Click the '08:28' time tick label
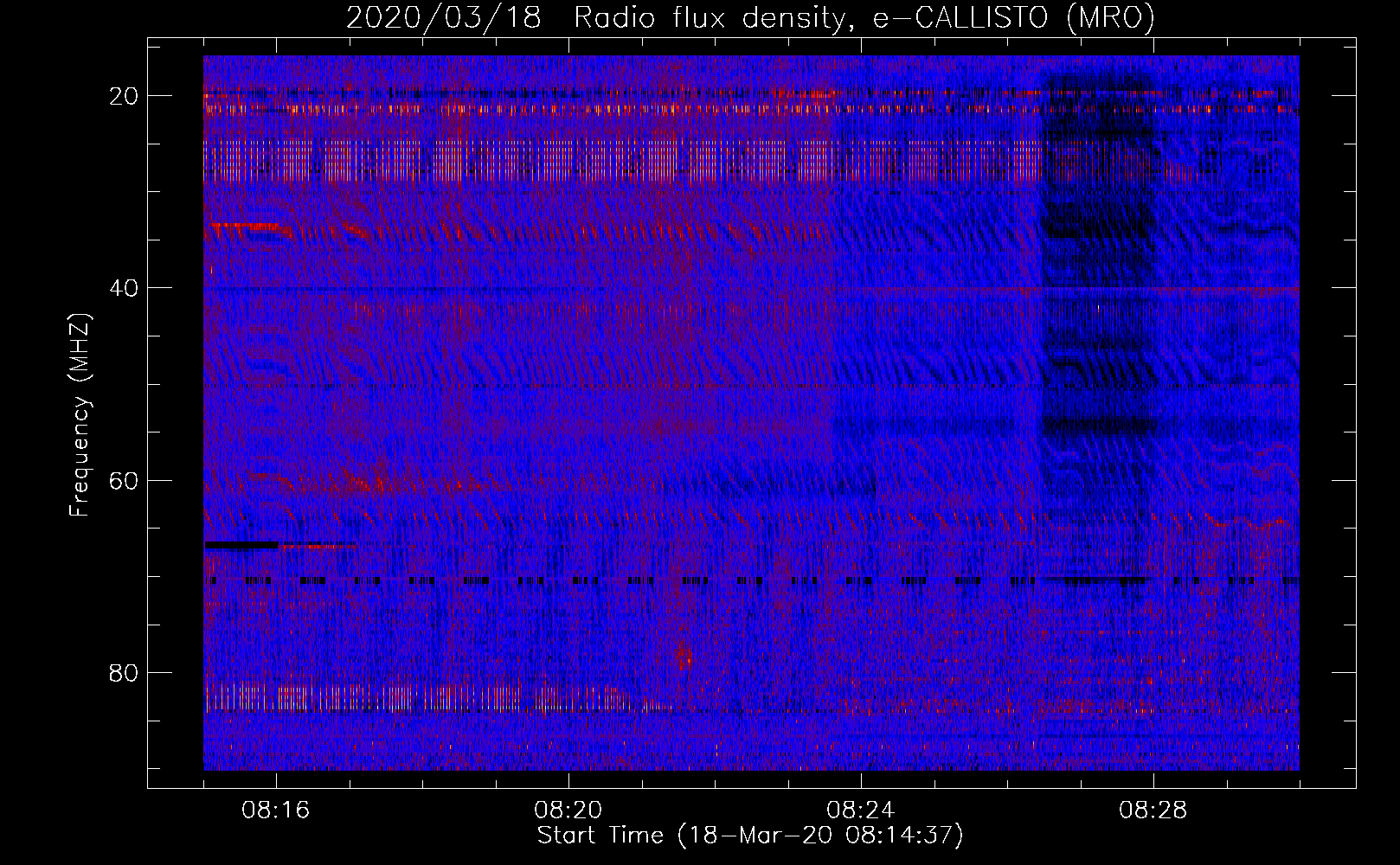This screenshot has height=865, width=1400. [x=1153, y=811]
